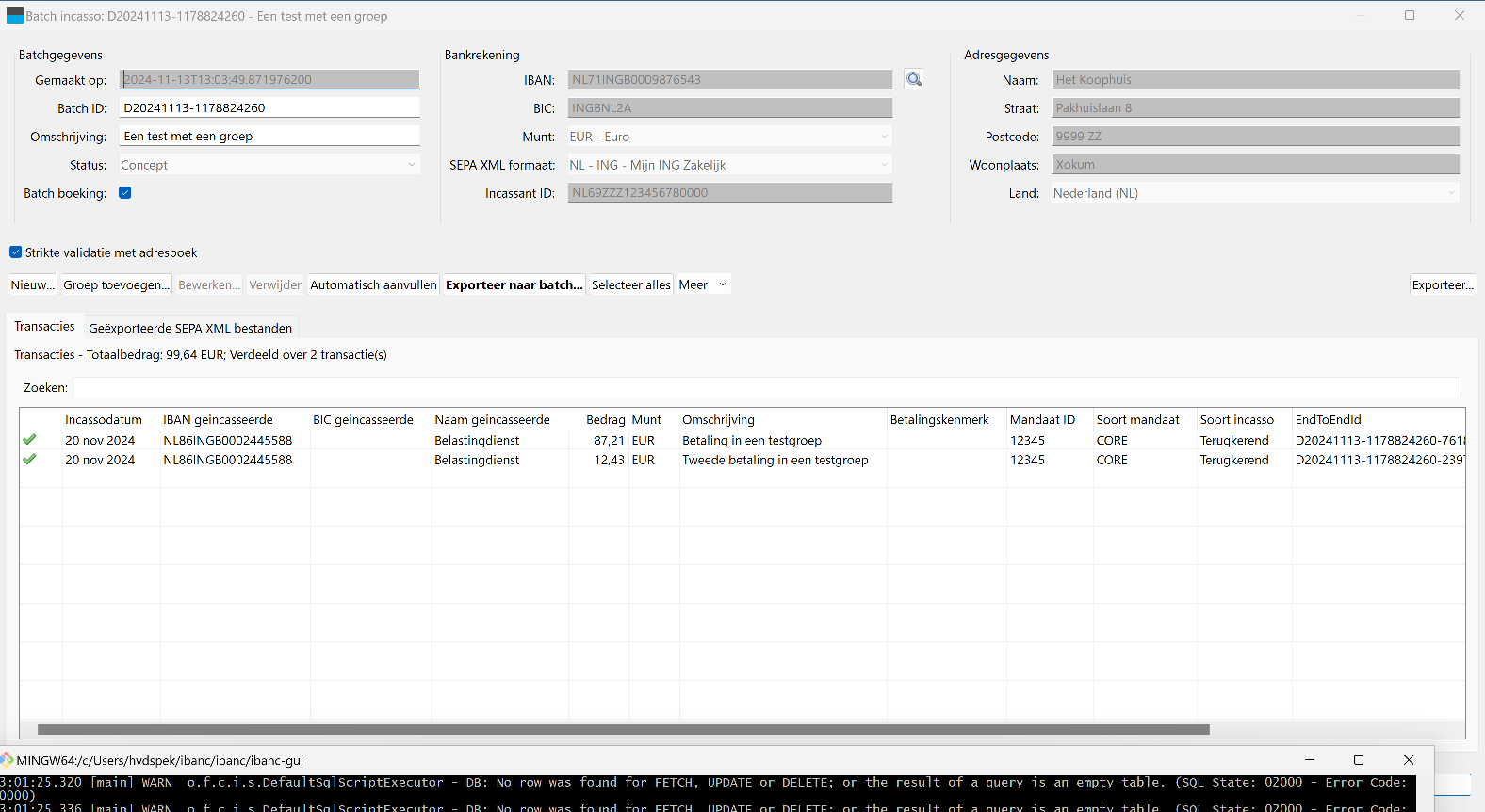Click amount 12,43 in the table
This screenshot has height=812, width=1485.
point(609,461)
